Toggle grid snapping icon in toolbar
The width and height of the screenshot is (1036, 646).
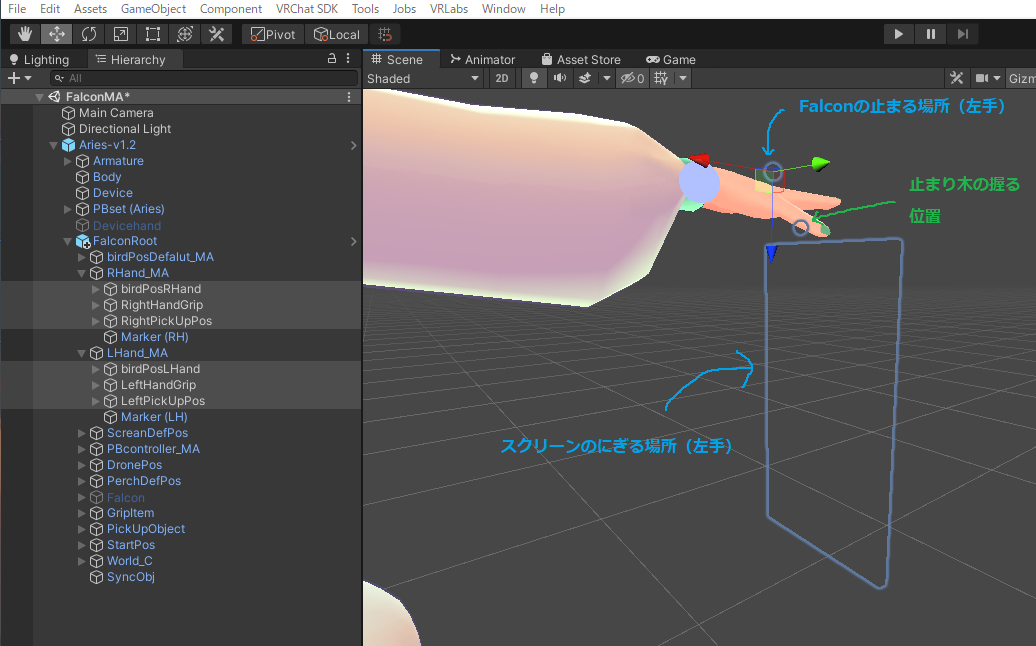[x=385, y=34]
